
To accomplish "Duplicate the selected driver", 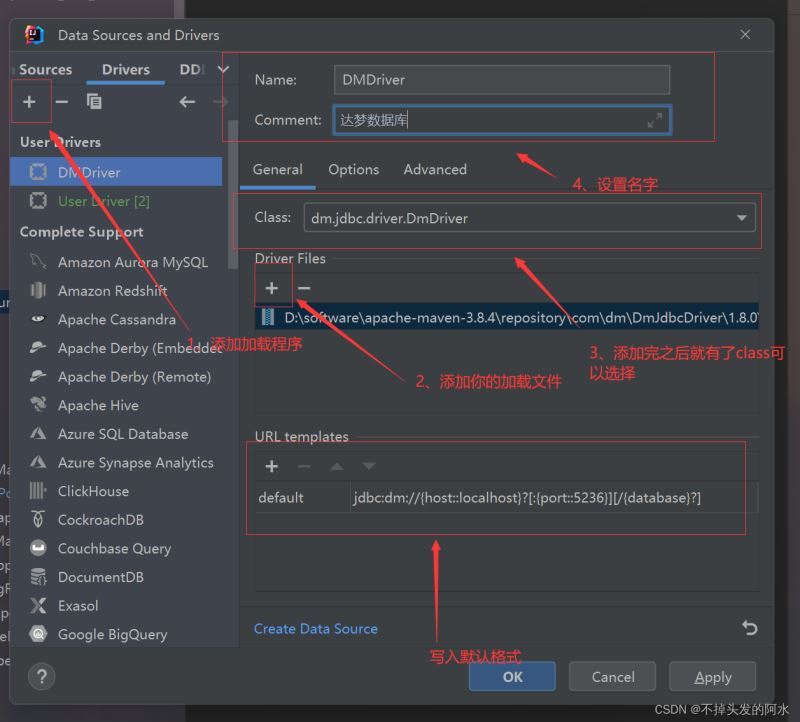I will 94,102.
